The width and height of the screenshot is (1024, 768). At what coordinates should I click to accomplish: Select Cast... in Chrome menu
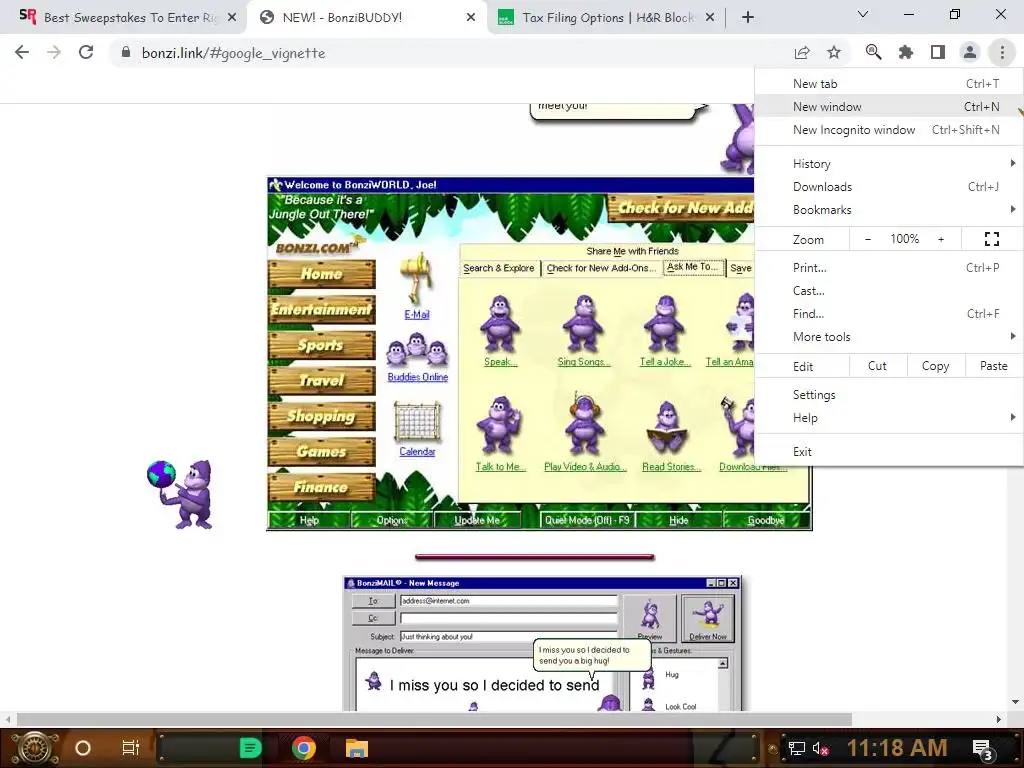pyautogui.click(x=889, y=291)
